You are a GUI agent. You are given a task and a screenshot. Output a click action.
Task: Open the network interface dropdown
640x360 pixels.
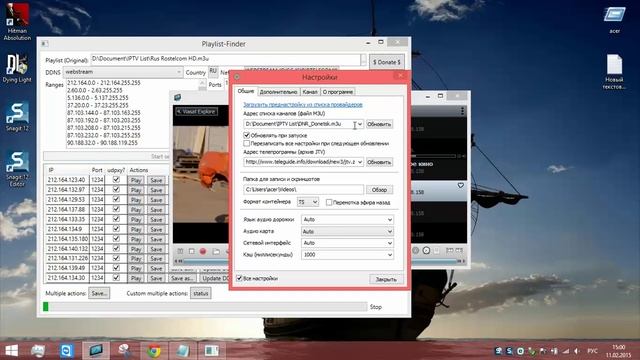tap(347, 243)
